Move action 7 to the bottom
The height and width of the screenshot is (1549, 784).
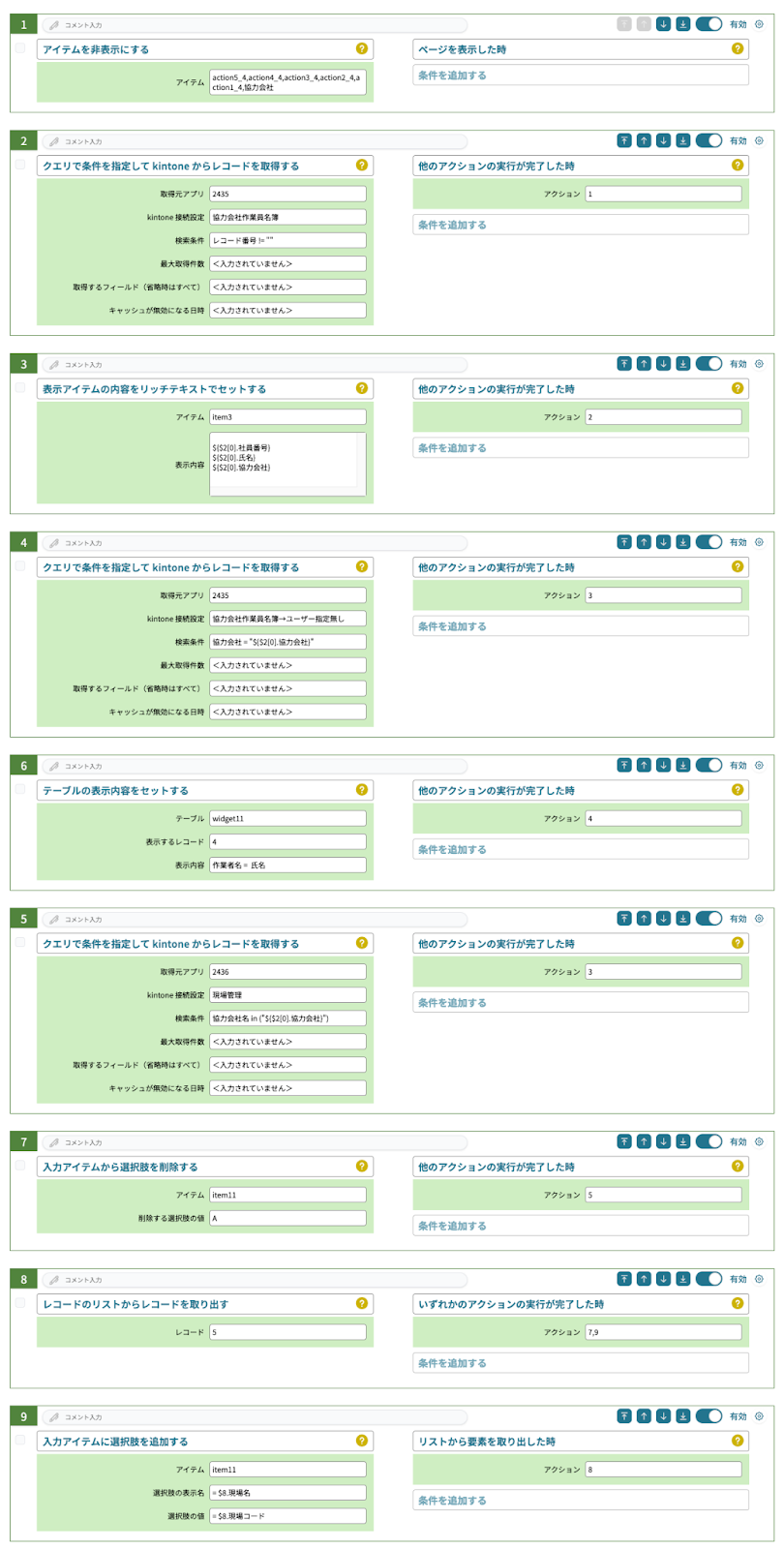click(x=682, y=1141)
